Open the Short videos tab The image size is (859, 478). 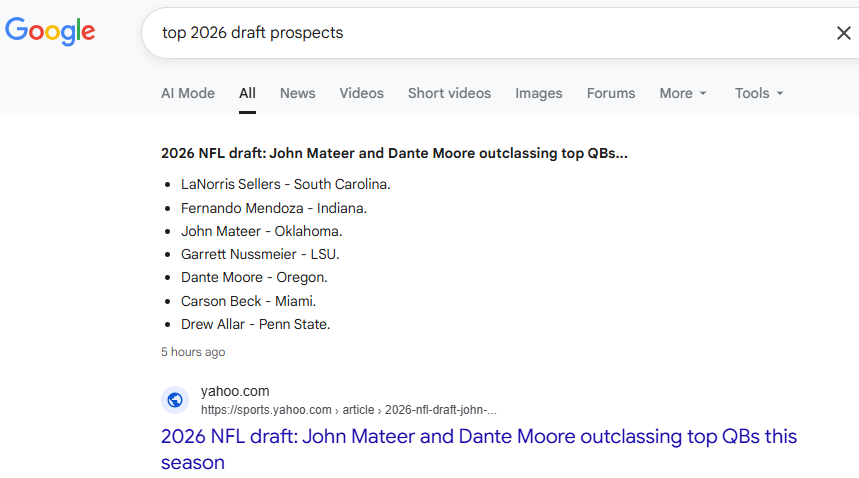coord(449,93)
